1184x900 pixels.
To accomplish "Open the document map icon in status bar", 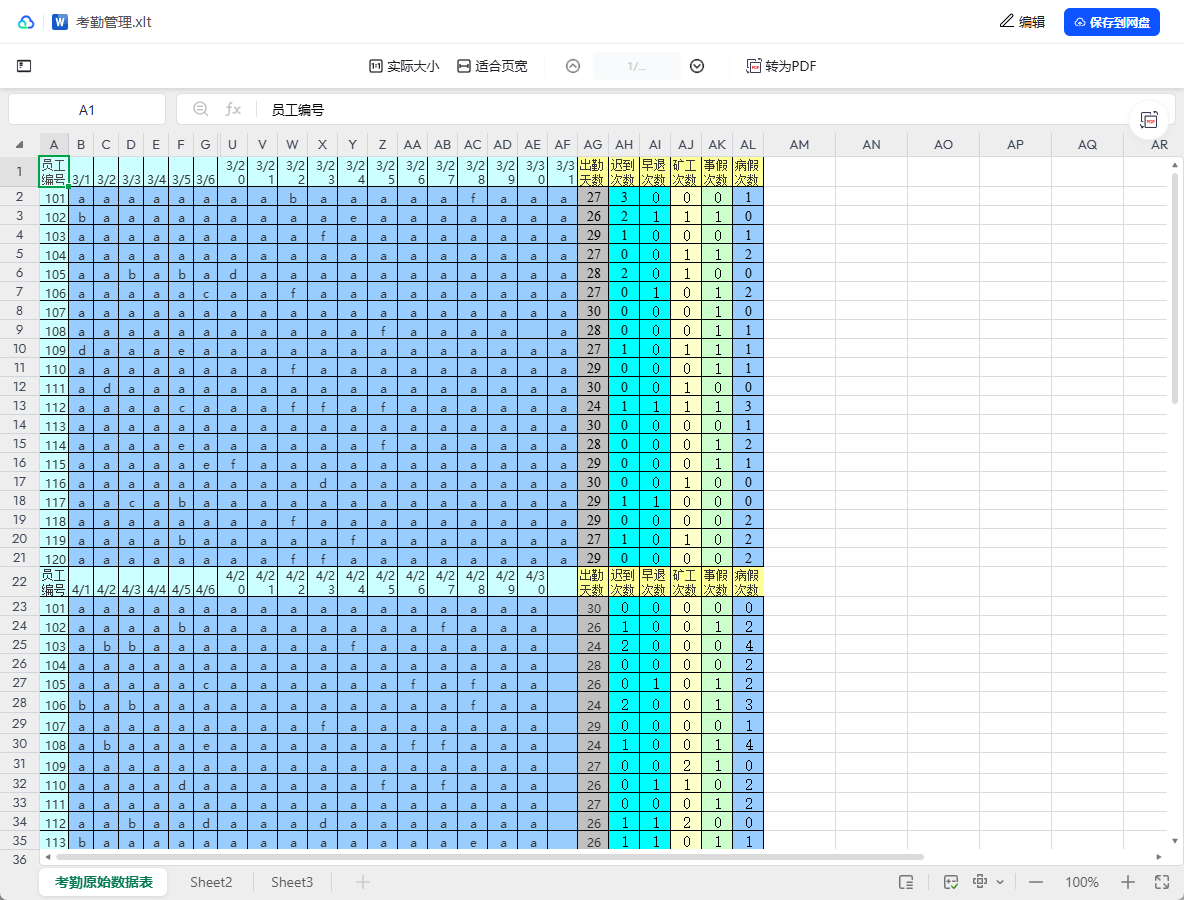I will coord(905,882).
